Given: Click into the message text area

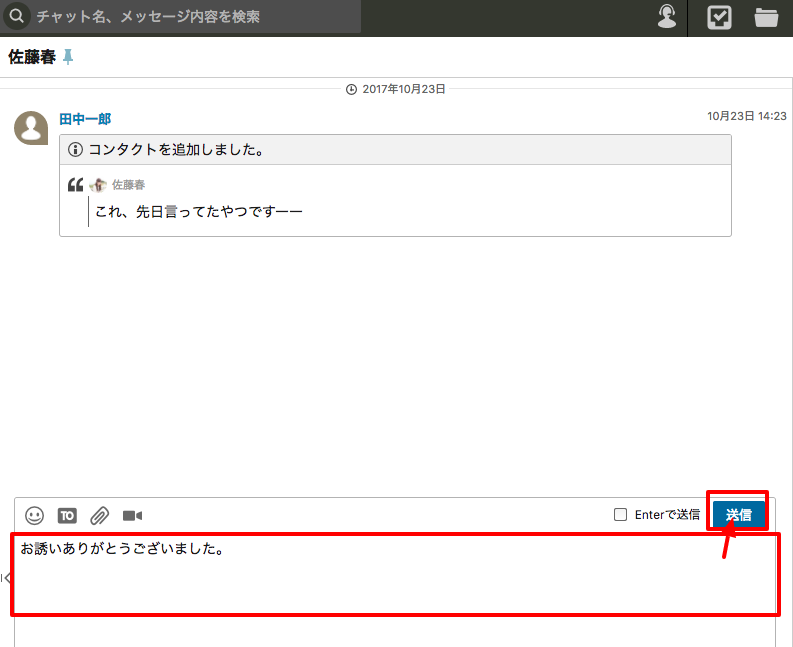Looking at the screenshot, I should (x=395, y=574).
